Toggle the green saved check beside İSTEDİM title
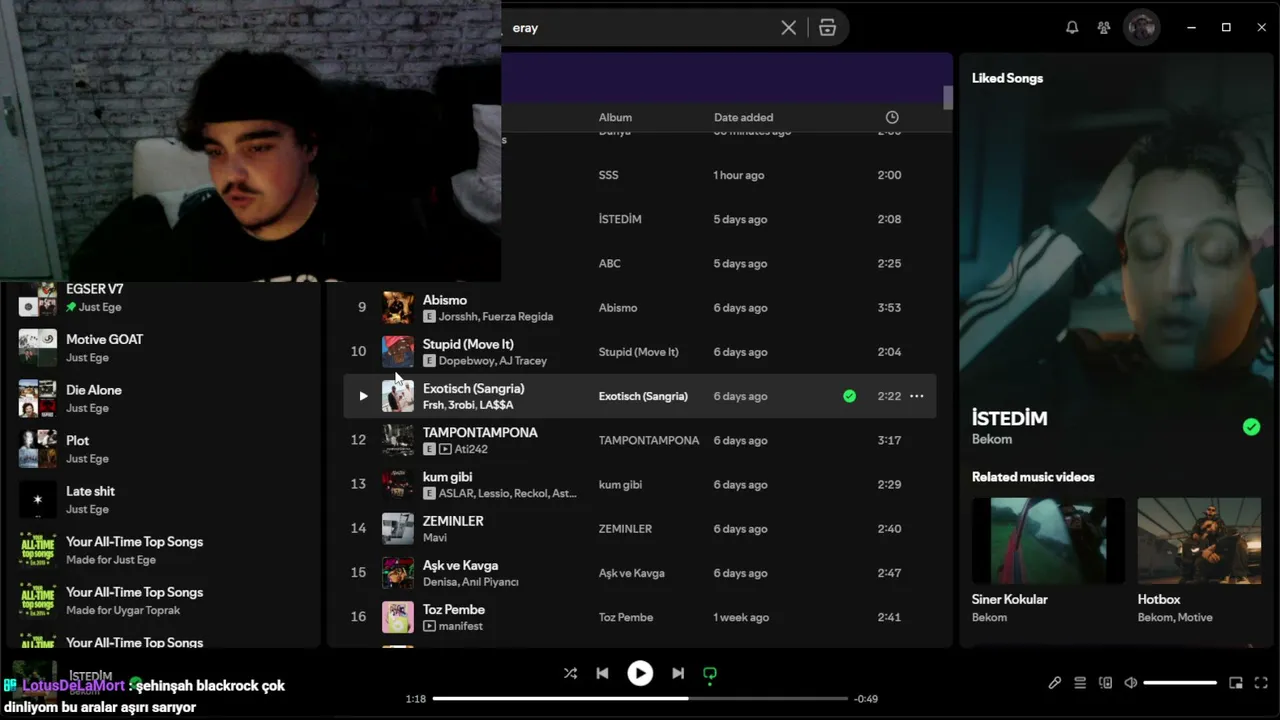 1251,427
